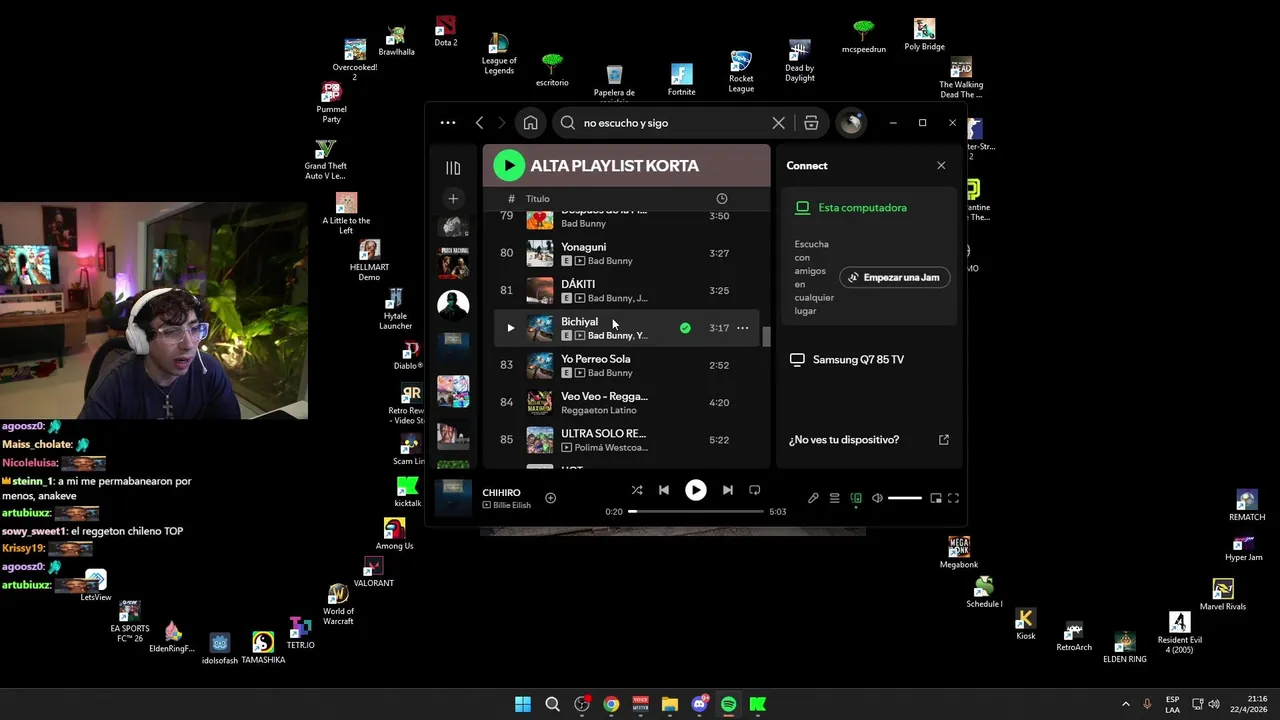1280x720 pixels.
Task: Sort the list by the Título column
Action: (x=538, y=199)
